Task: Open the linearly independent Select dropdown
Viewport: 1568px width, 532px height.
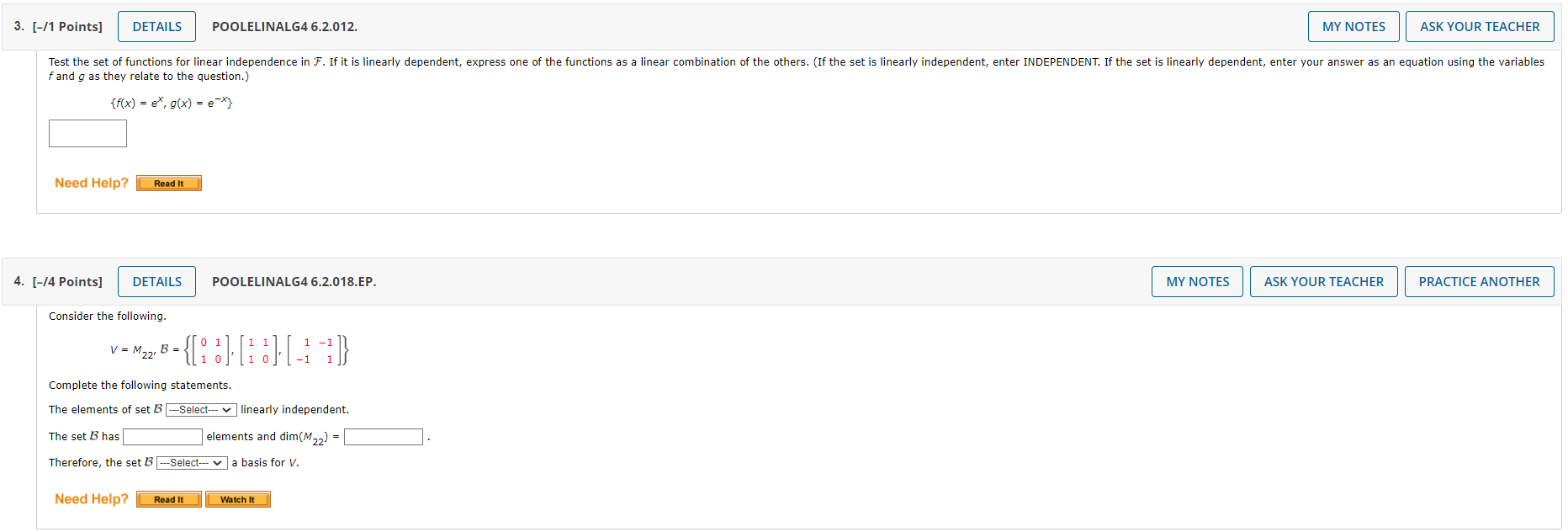Action: [199, 410]
